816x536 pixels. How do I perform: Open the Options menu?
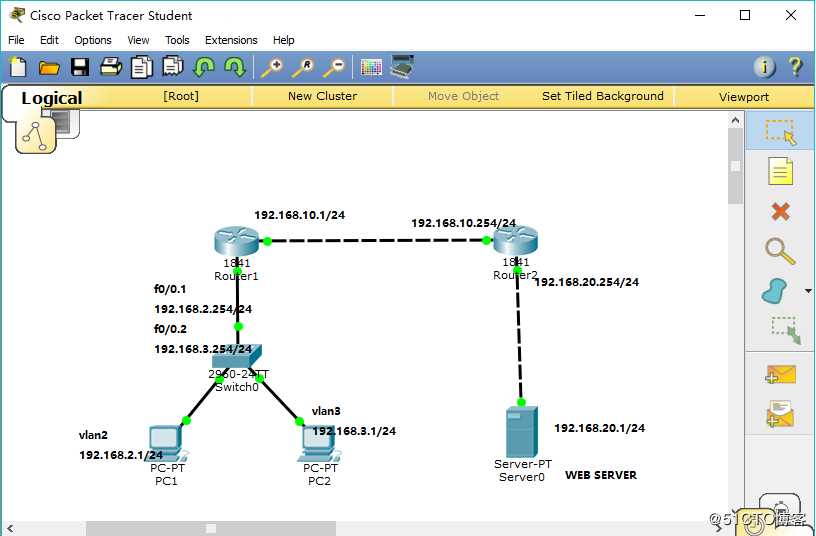tap(93, 40)
